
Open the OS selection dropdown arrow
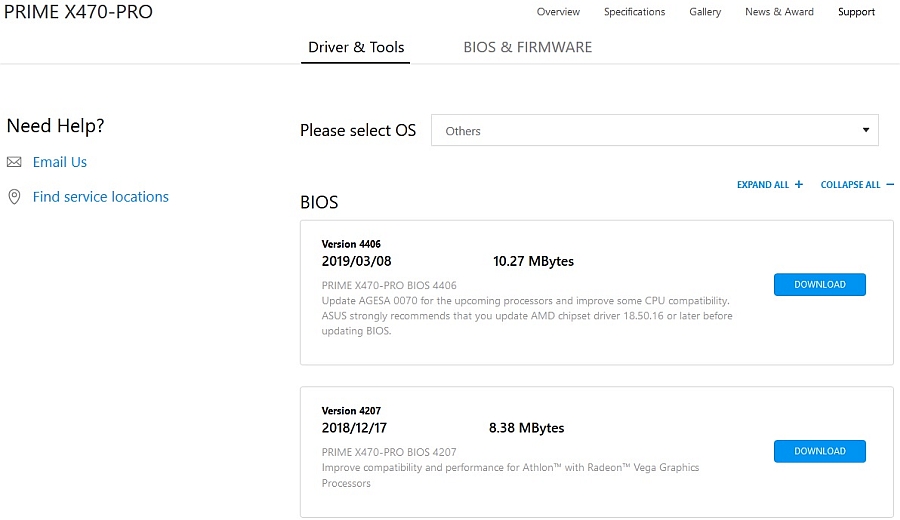pos(866,130)
